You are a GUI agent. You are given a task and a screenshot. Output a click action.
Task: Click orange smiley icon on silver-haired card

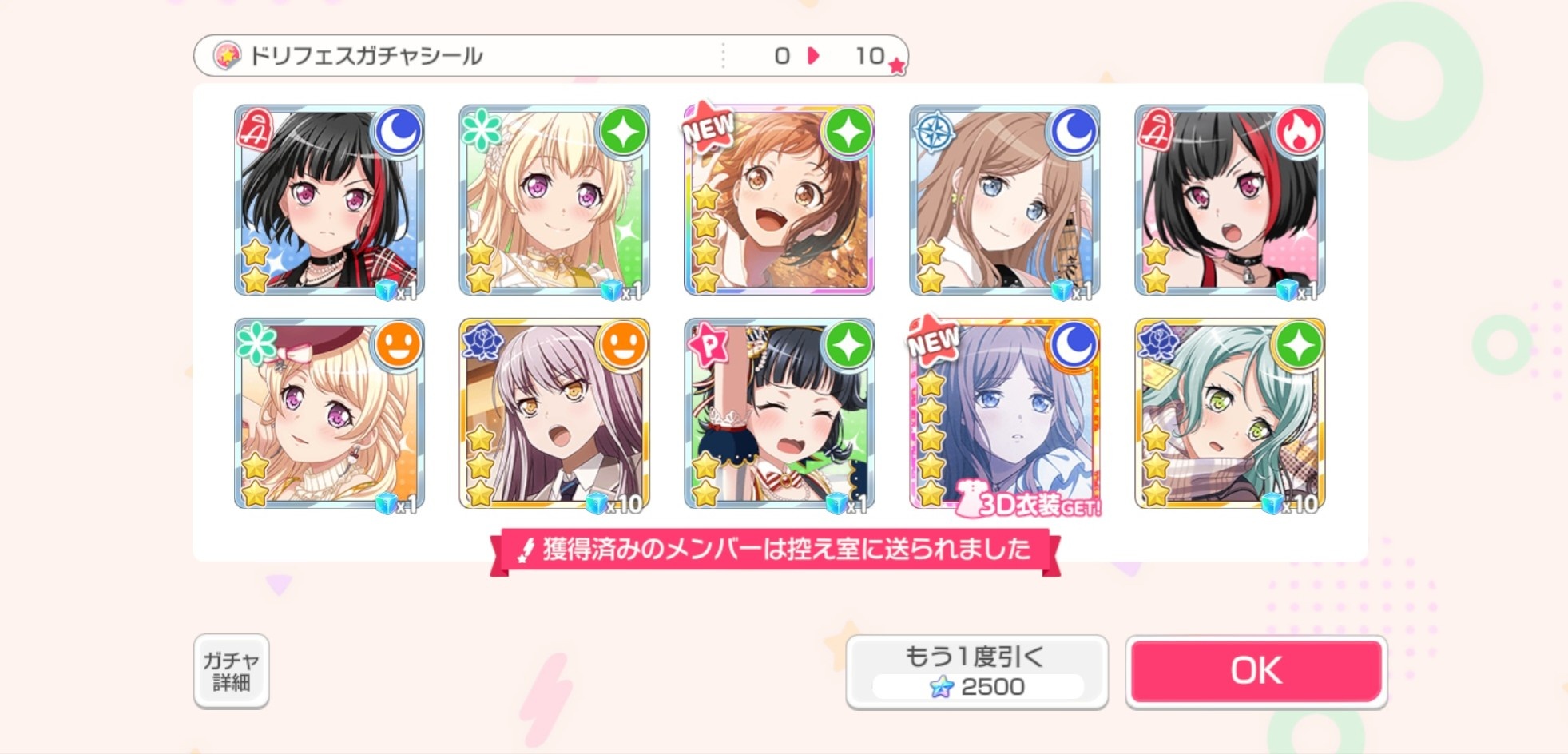coord(623,346)
